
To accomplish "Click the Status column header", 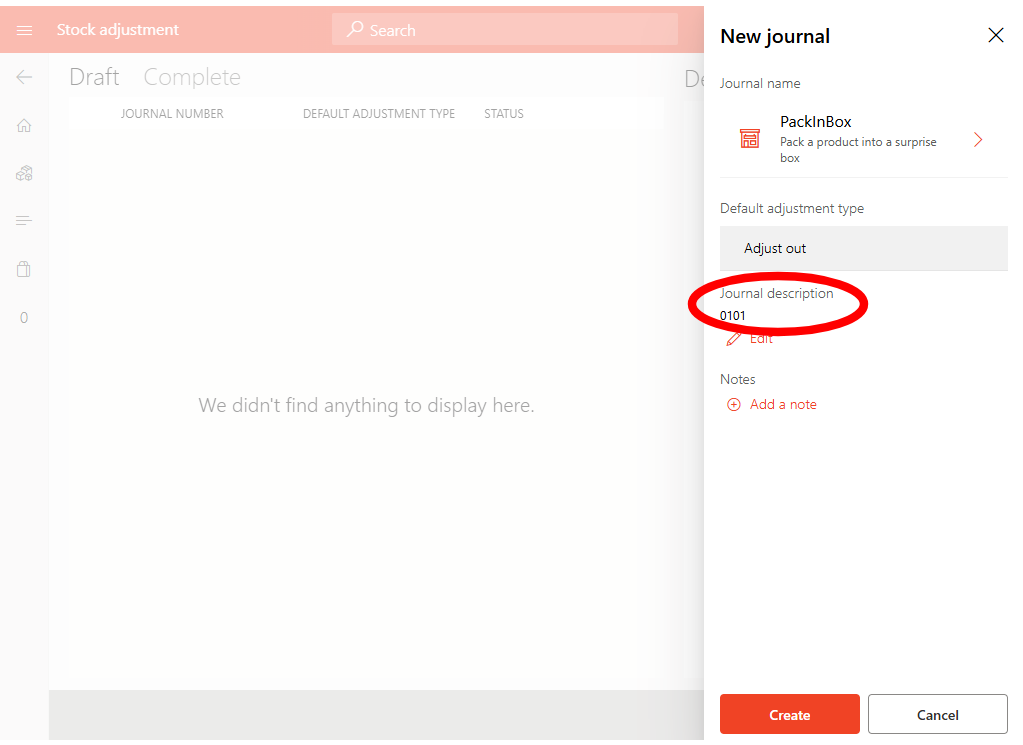I will [x=503, y=114].
